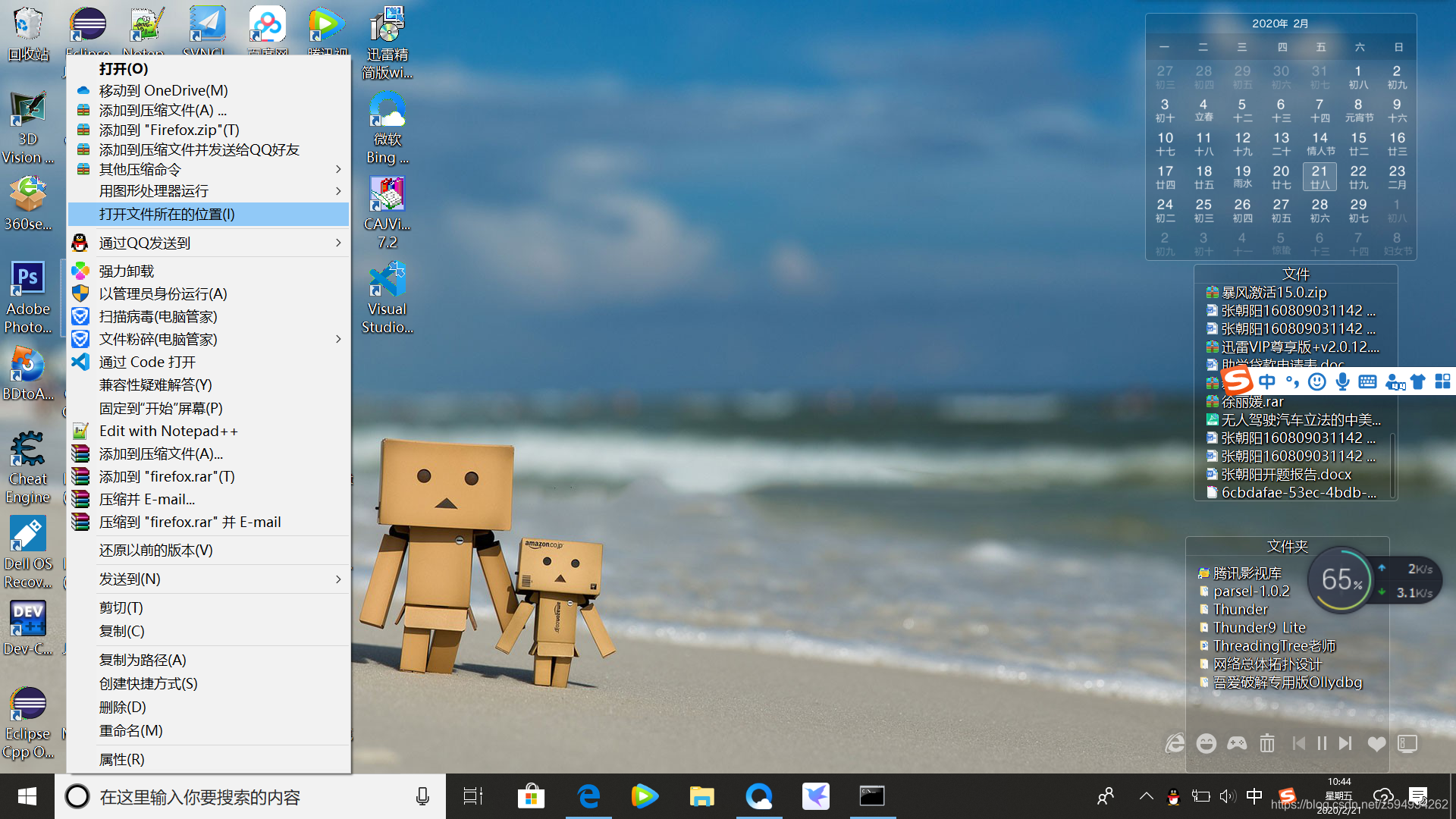Open Baidu Netdisk desktop icon

[268, 30]
